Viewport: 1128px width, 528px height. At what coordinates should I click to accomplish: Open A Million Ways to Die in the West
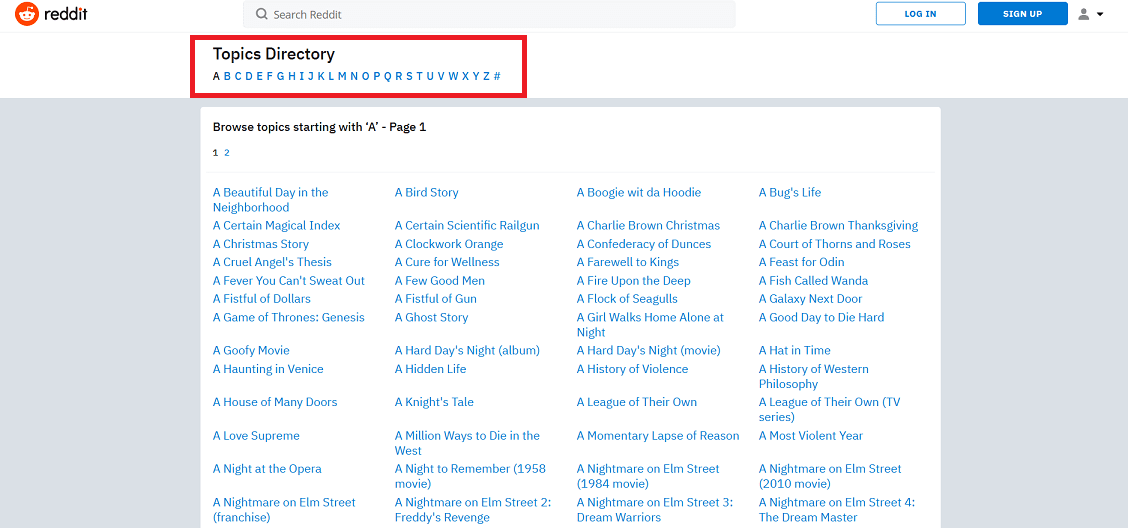point(467,443)
